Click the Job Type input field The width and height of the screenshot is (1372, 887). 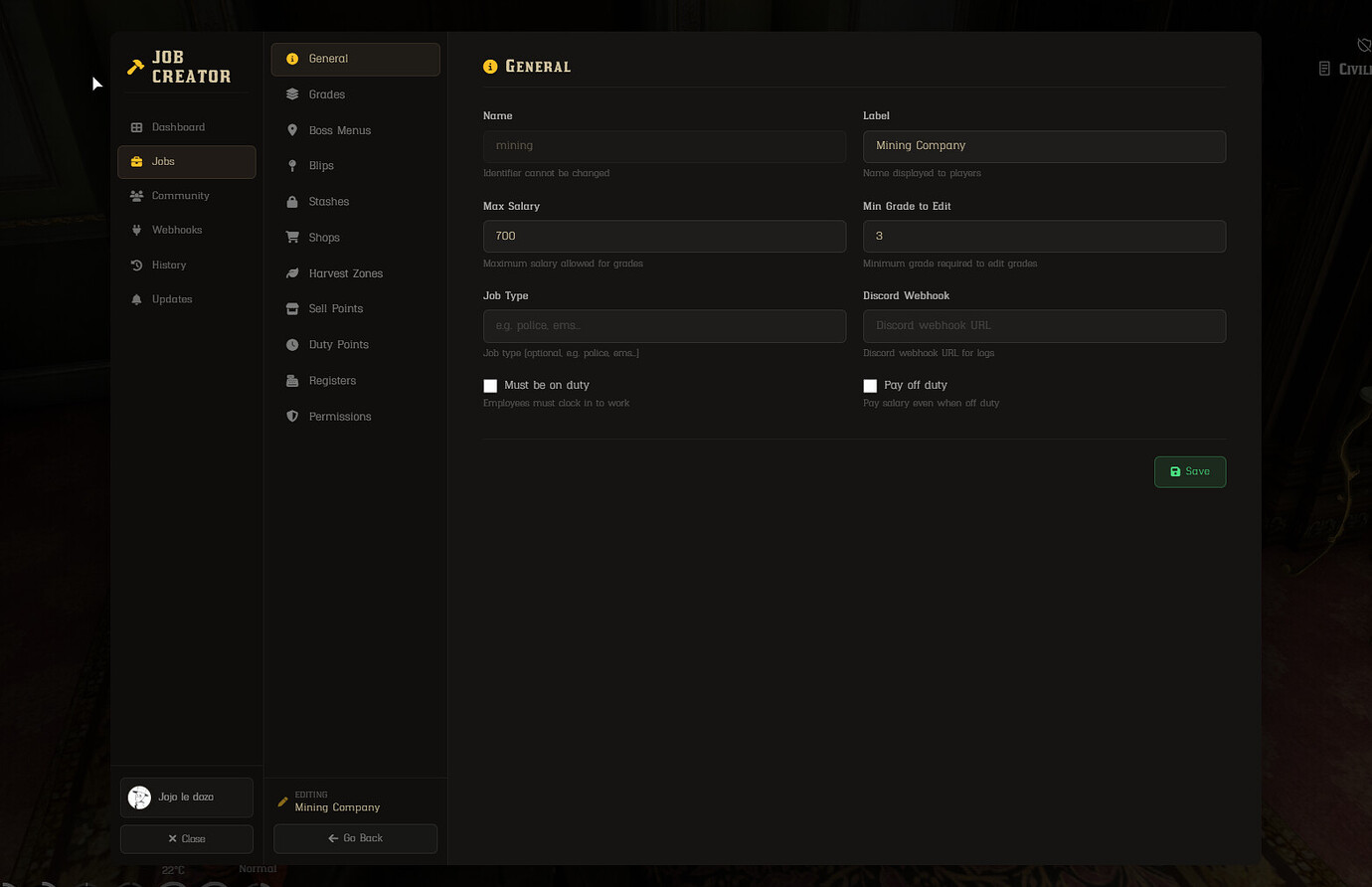664,325
